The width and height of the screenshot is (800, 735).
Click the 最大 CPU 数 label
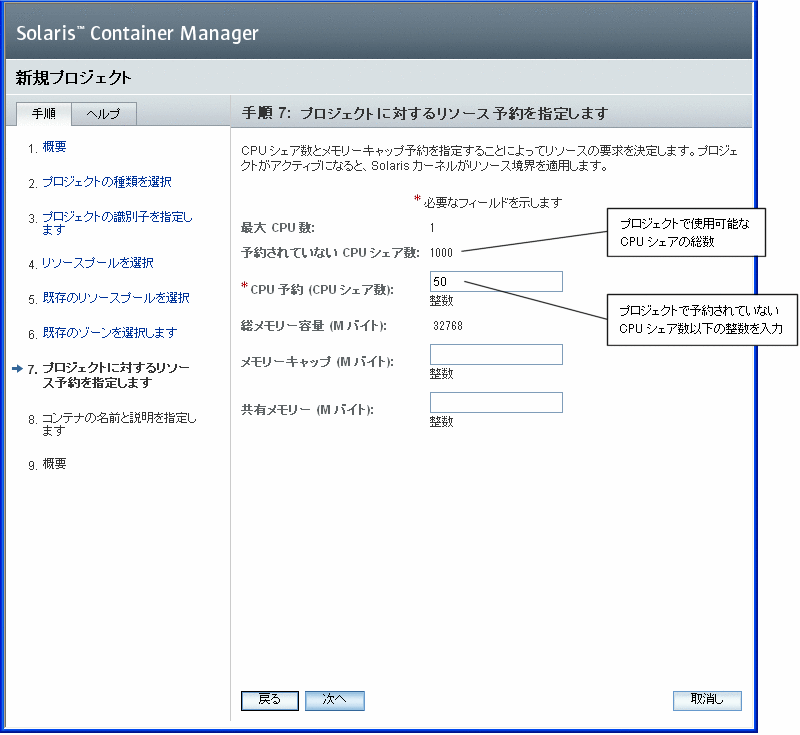click(278, 227)
